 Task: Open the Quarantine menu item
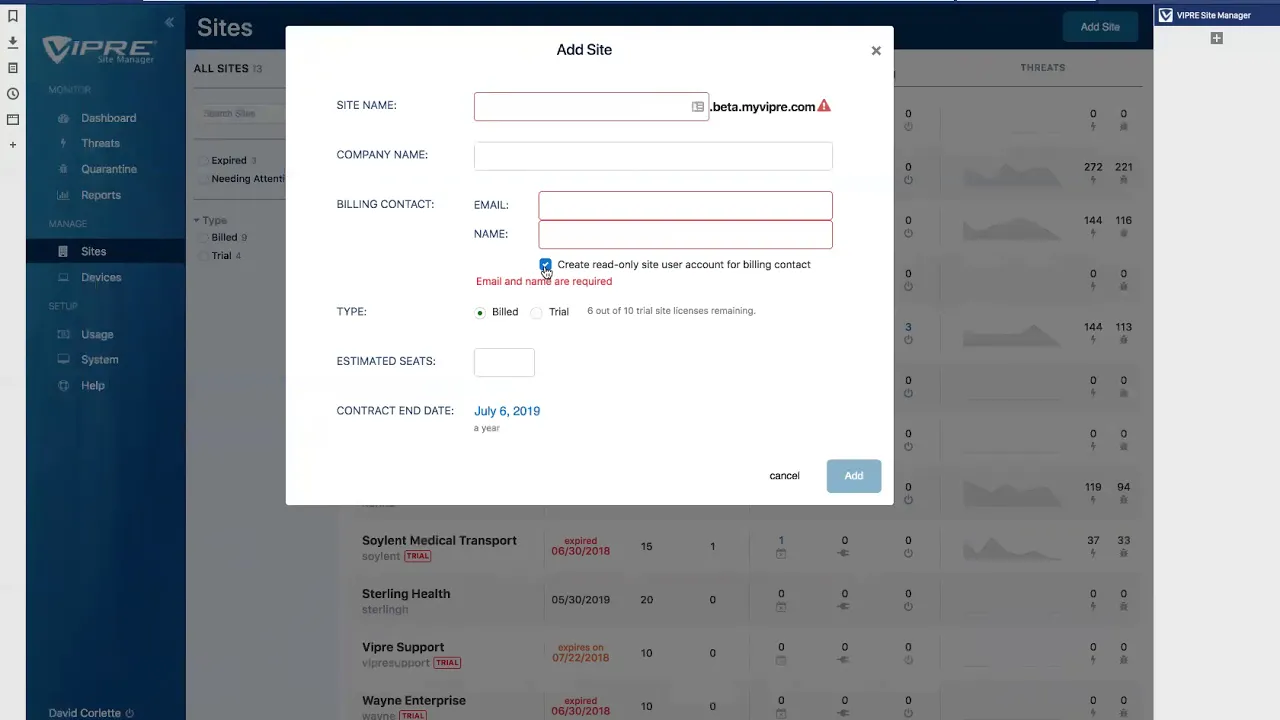point(109,169)
